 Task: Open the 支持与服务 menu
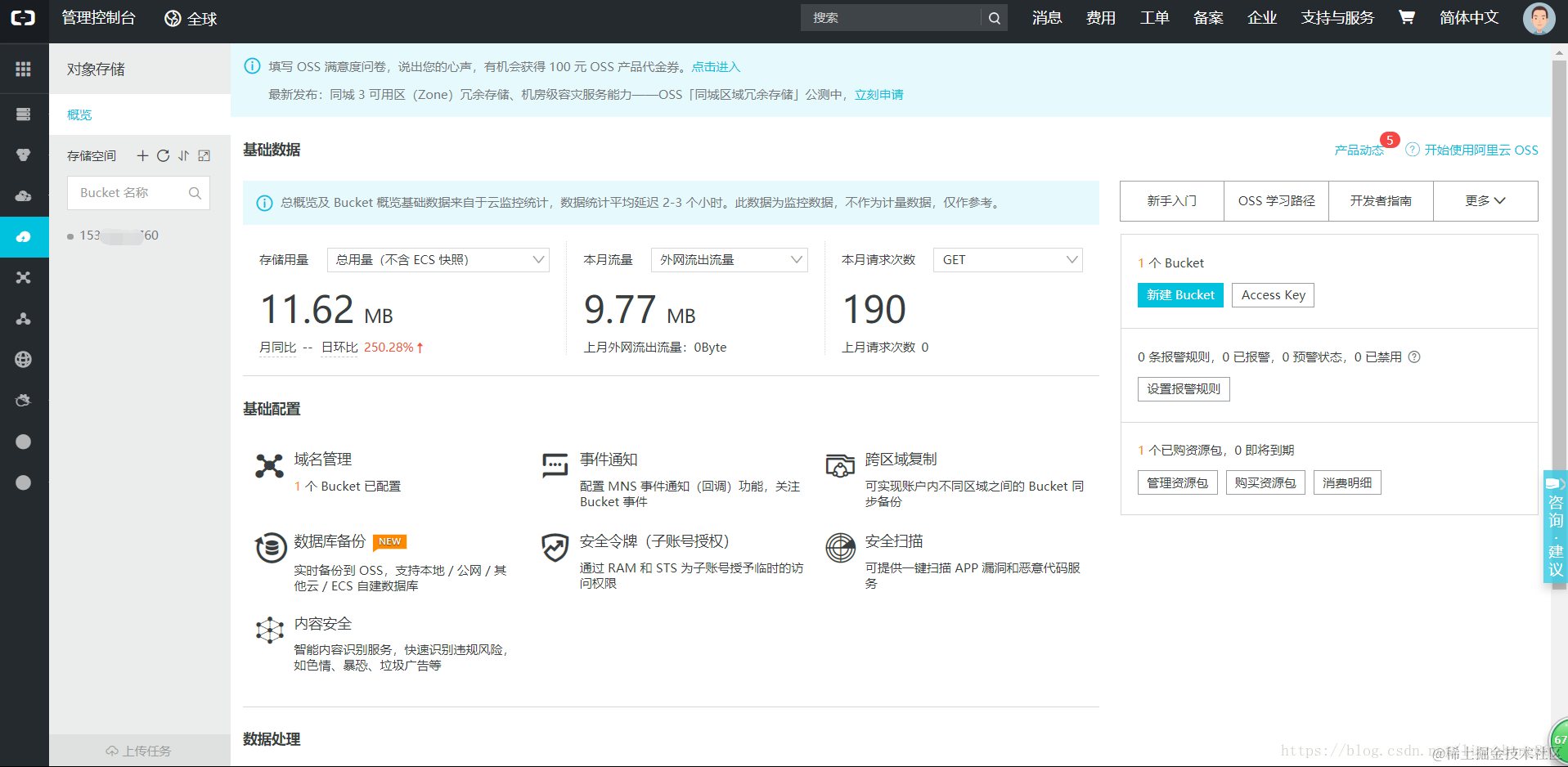pyautogui.click(x=1337, y=18)
